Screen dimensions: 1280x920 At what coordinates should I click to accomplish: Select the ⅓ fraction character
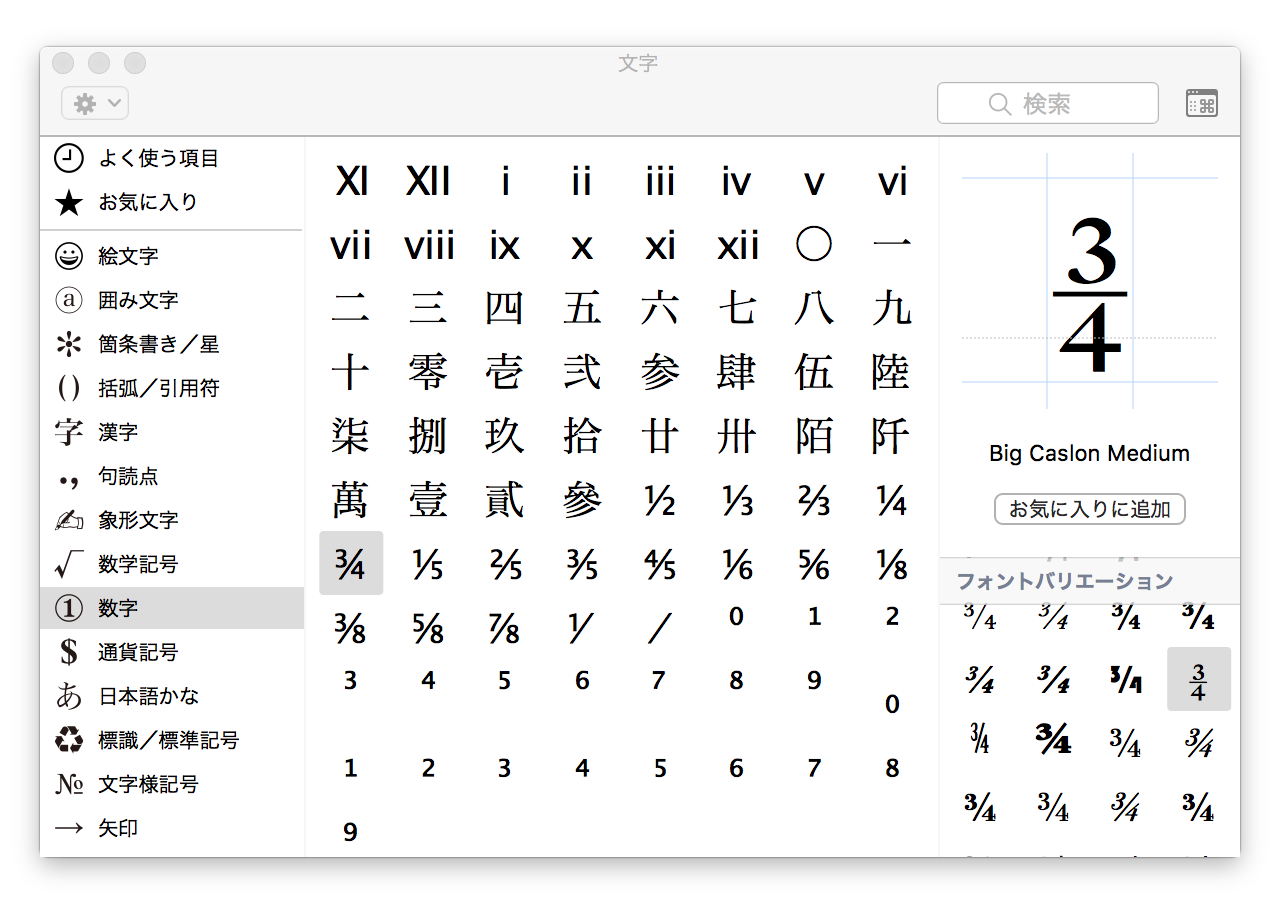click(x=736, y=502)
